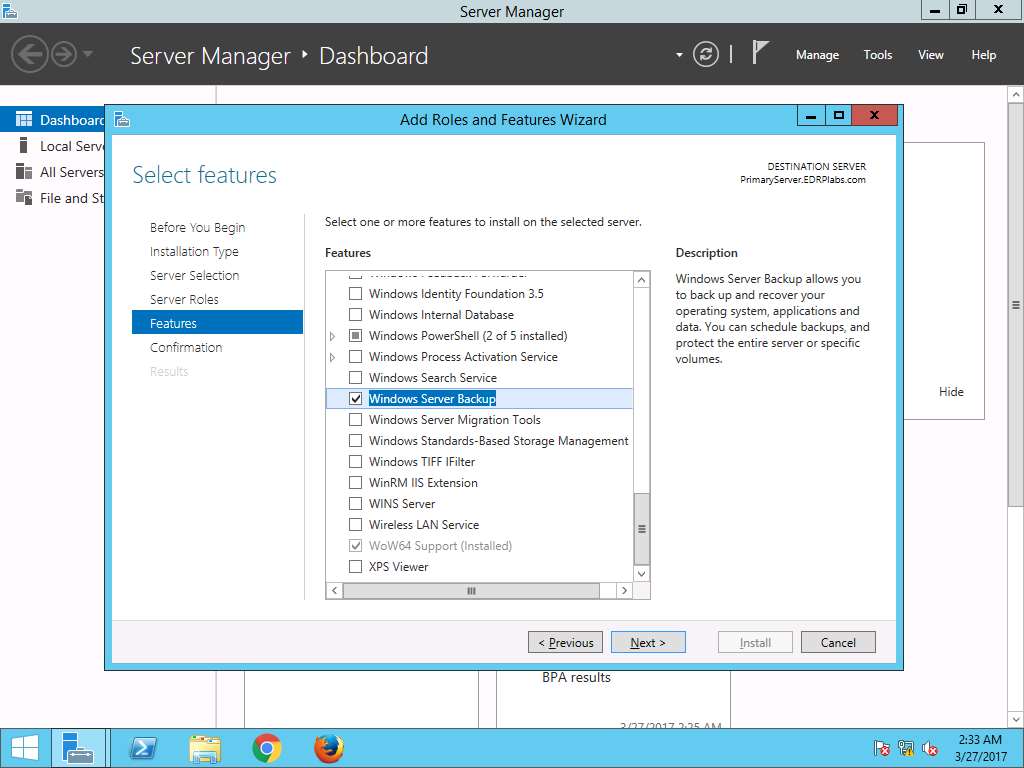Image resolution: width=1024 pixels, height=768 pixels.
Task: Check Windows TIFF IFilter
Action: [x=355, y=462]
